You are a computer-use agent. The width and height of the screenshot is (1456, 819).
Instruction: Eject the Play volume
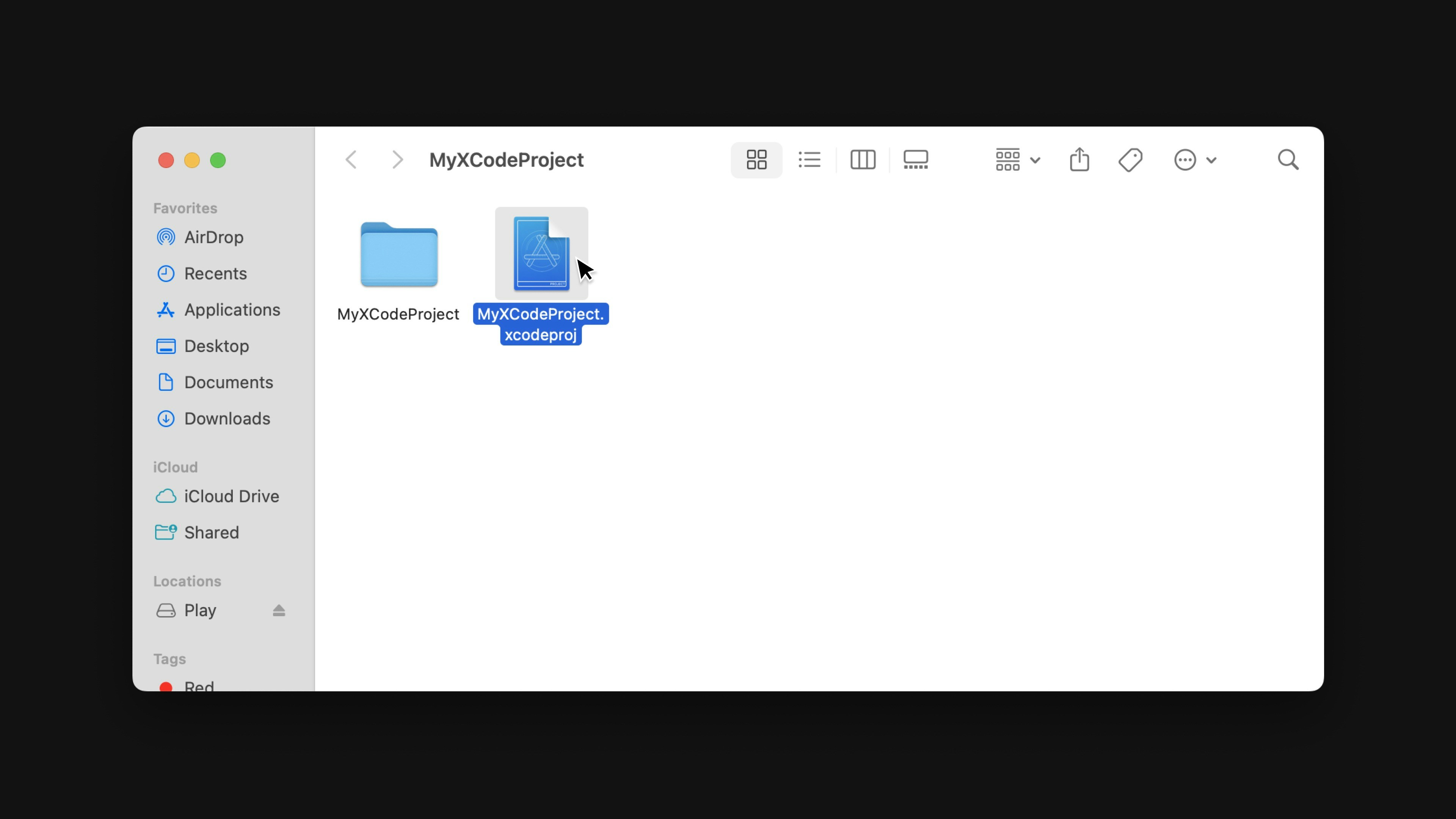click(279, 610)
